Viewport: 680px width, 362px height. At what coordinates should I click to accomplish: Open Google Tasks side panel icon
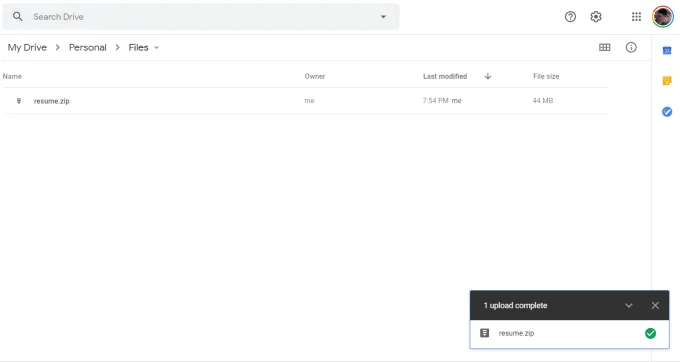(667, 112)
